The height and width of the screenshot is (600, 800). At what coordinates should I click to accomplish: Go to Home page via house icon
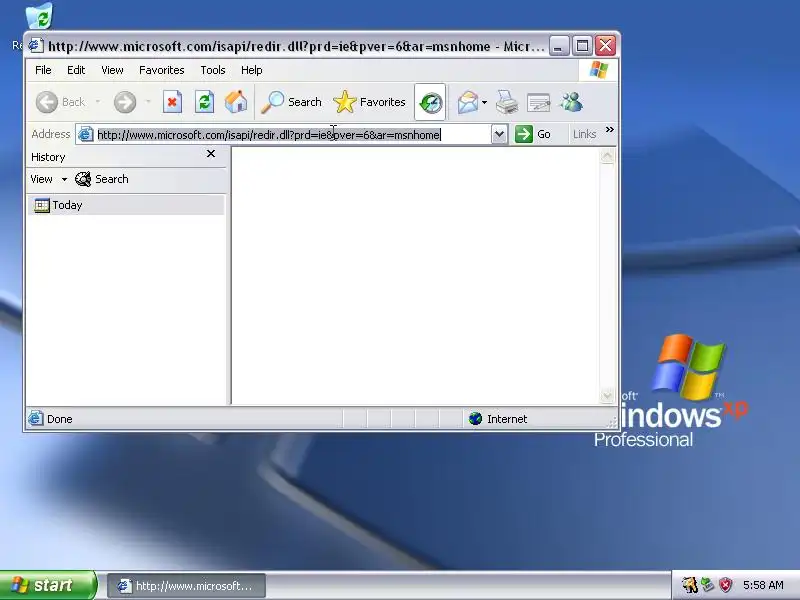pos(236,102)
